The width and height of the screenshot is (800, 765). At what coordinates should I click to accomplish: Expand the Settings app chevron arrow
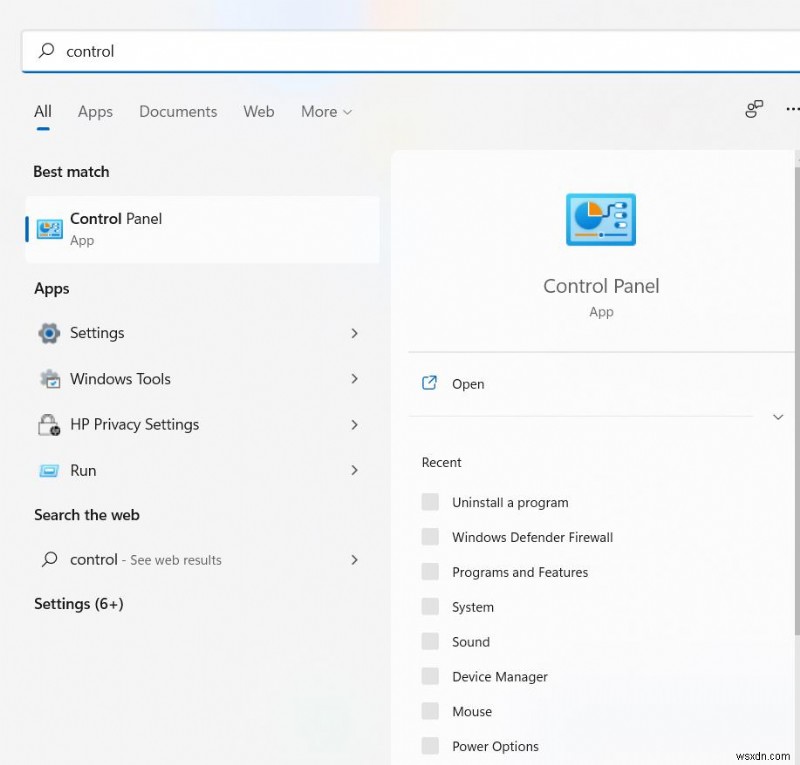(355, 333)
